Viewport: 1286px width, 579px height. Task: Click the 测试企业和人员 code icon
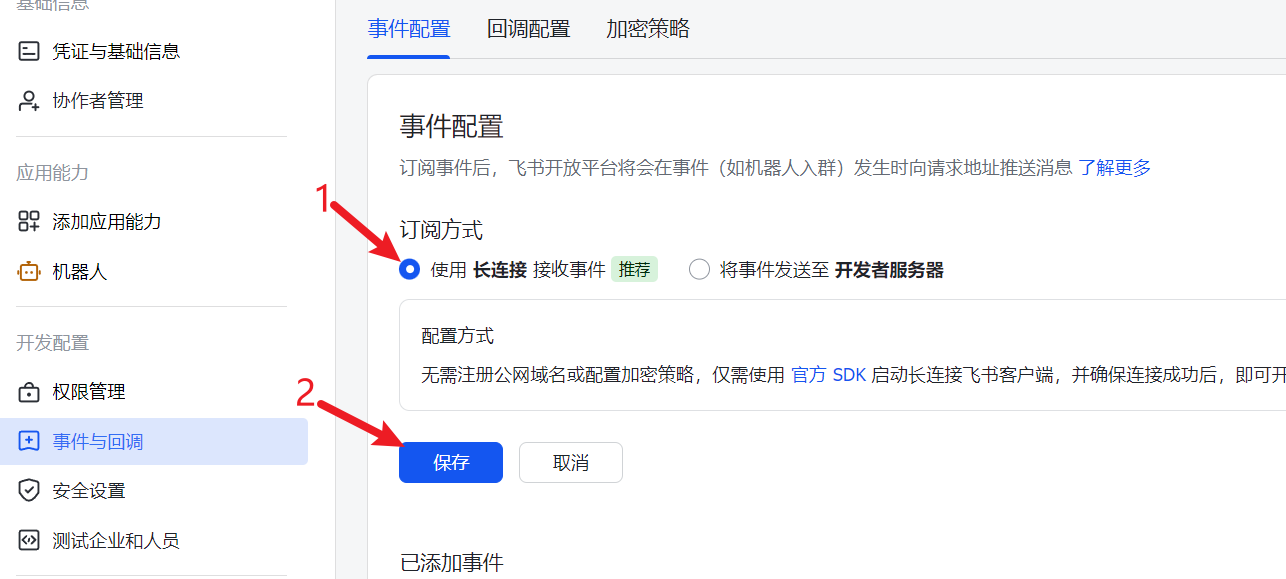tap(29, 541)
